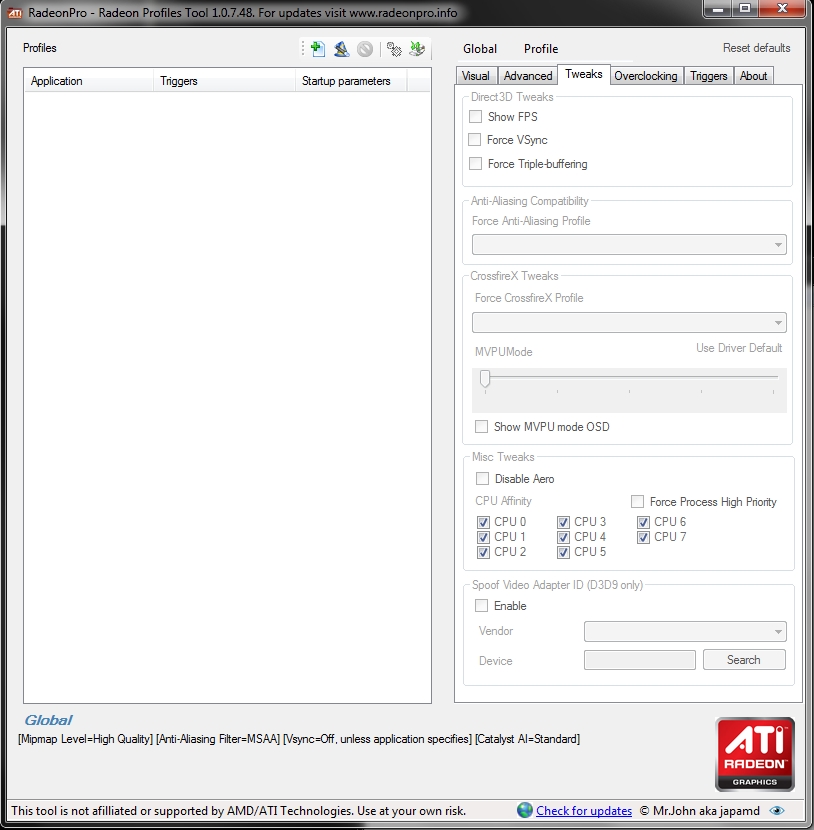Viewport: 814px width, 830px height.
Task: Minimize the RadeonPro window
Action: point(718,9)
